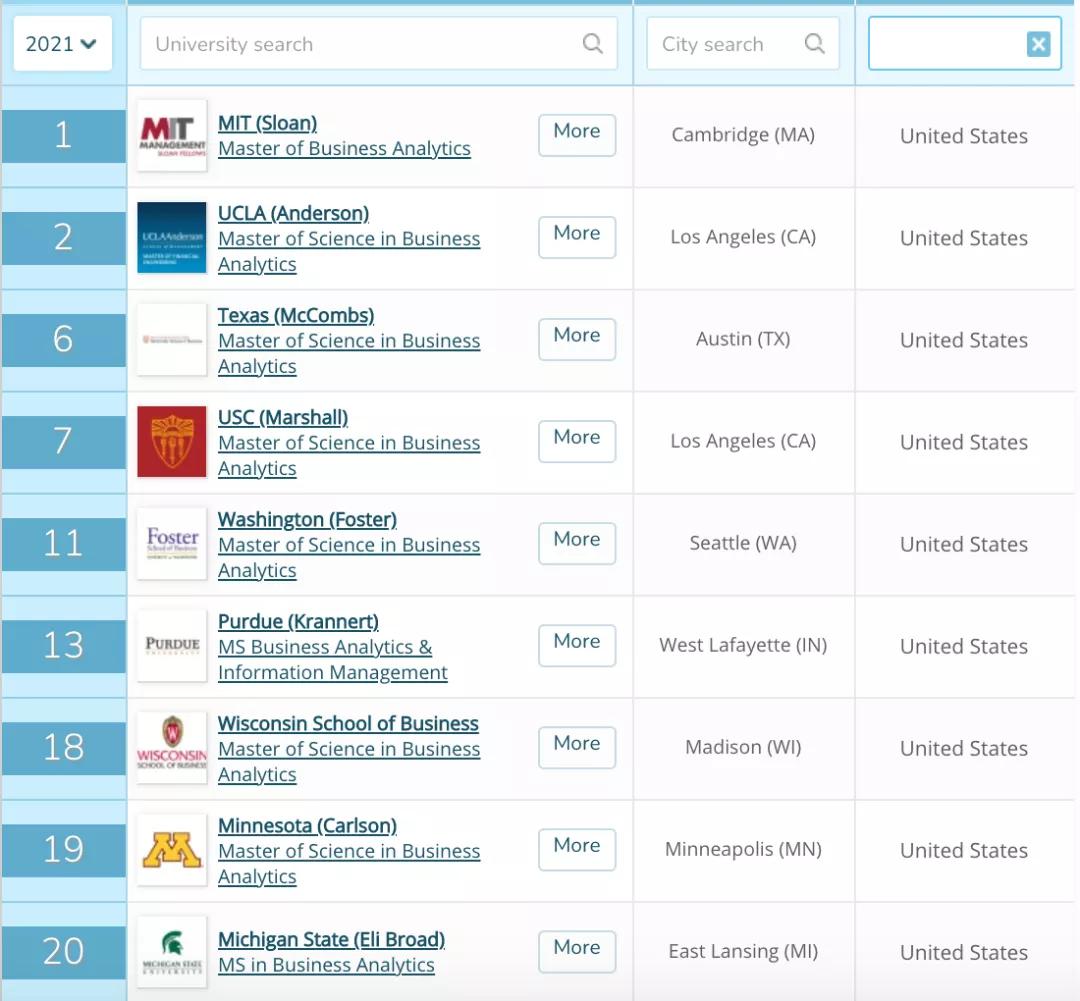1080x1001 pixels.
Task: Select the West Lafayette (IN) city cell
Action: [743, 645]
